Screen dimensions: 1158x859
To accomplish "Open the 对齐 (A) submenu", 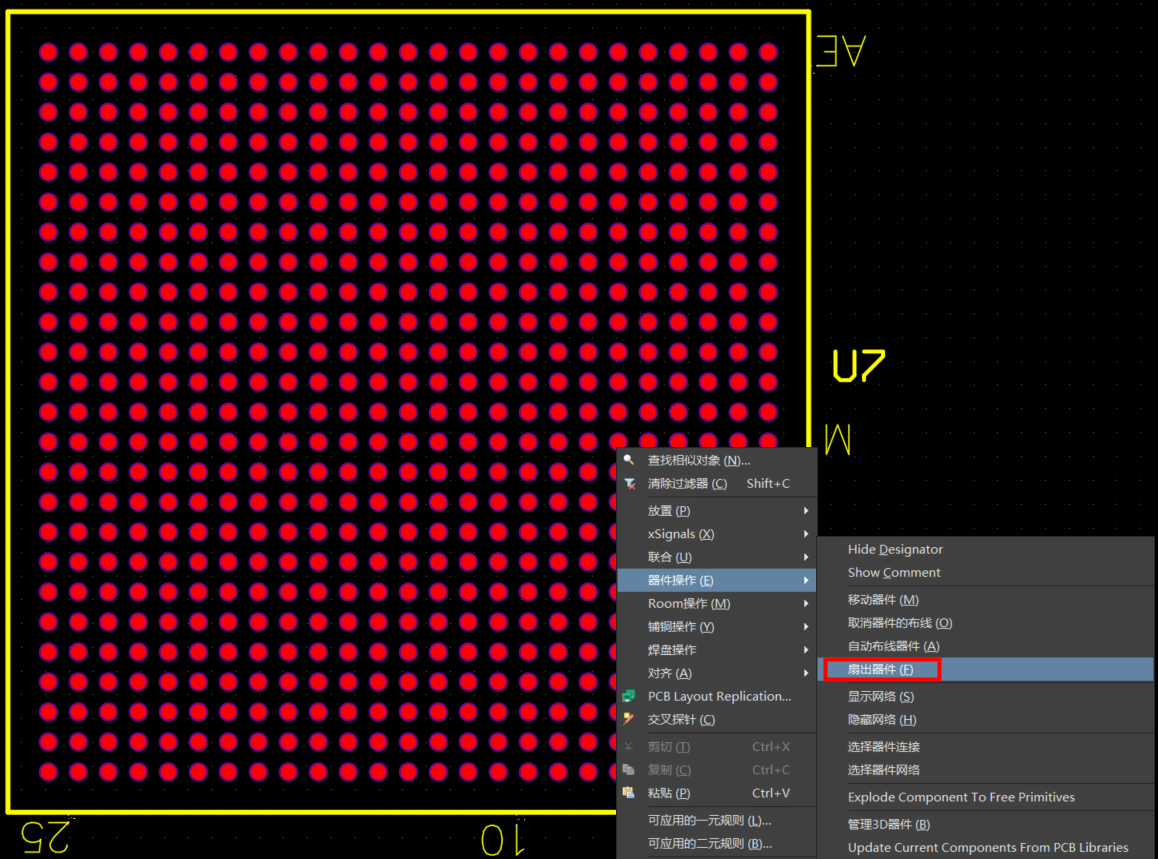I will click(670, 673).
